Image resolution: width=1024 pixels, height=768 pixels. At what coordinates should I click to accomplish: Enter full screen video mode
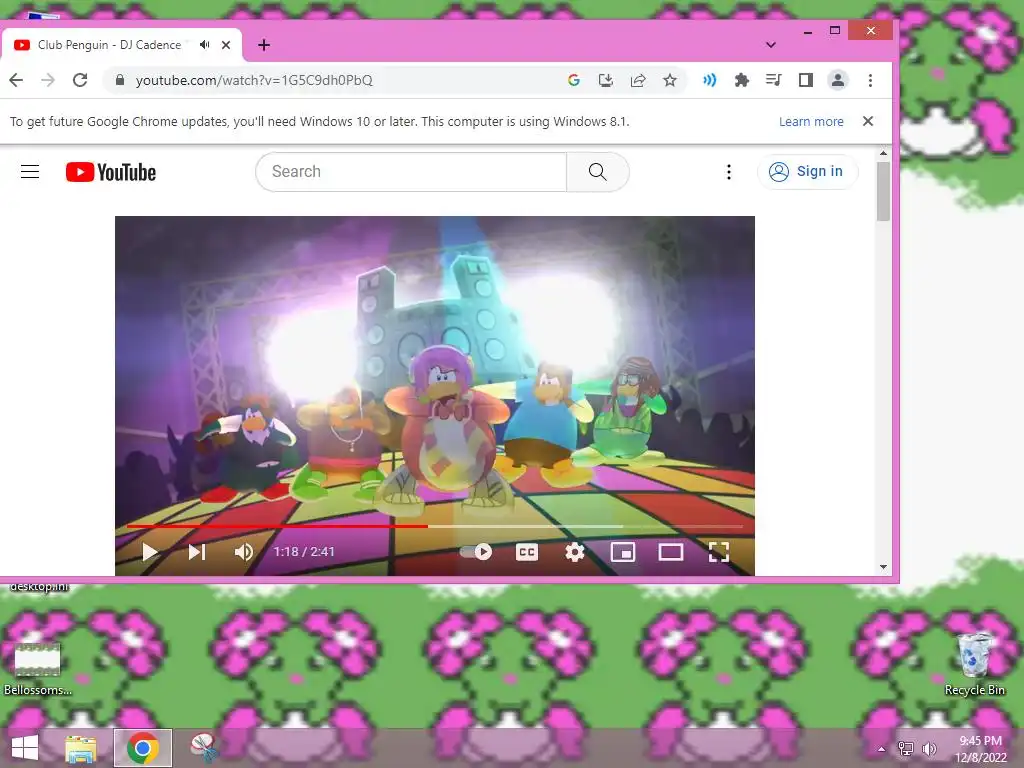point(719,552)
